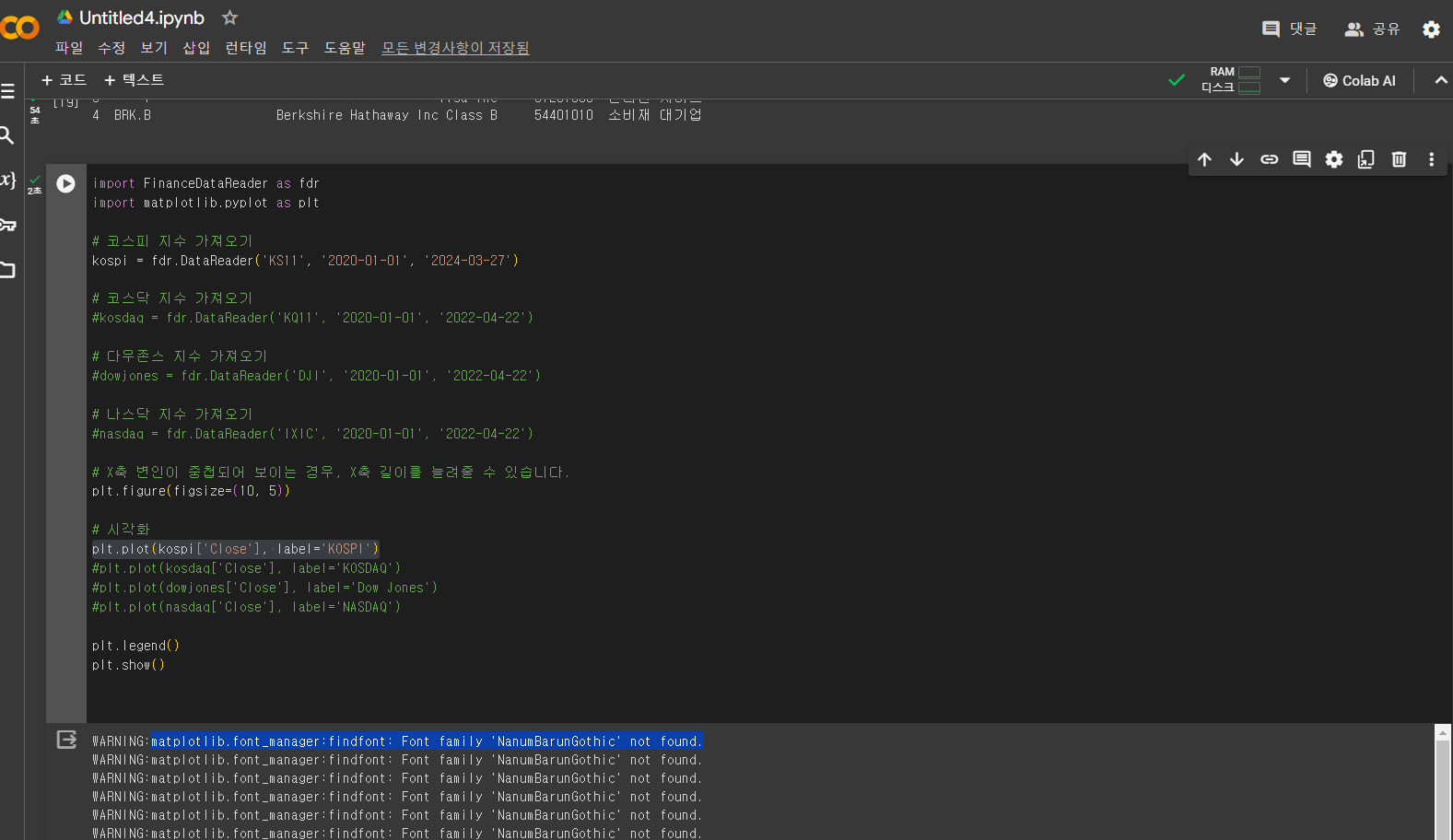Open the 도구 menu
1453x840 pixels.
[x=295, y=48]
